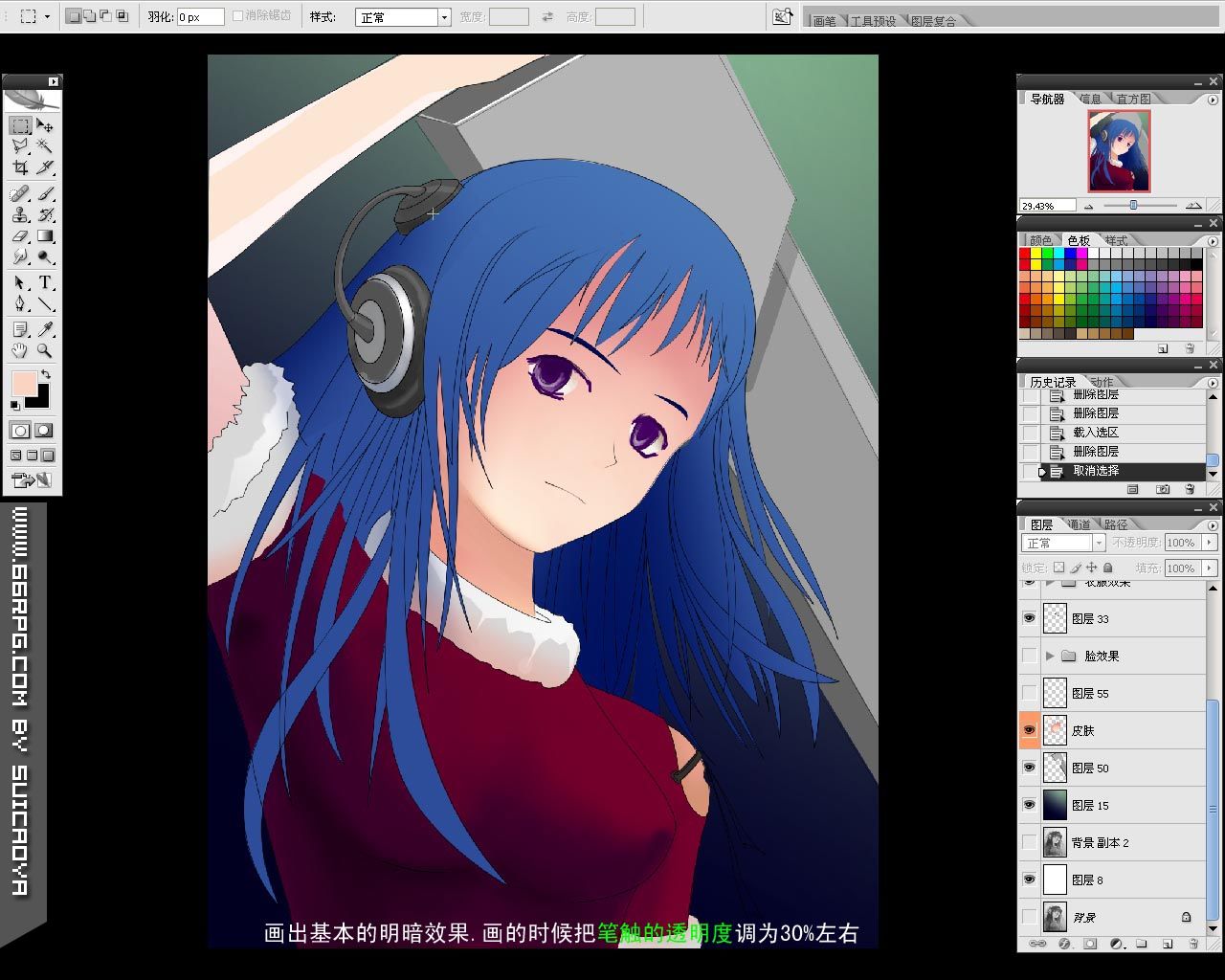
Task: Click the Navigator zoom slider handle
Action: pyautogui.click(x=1133, y=205)
